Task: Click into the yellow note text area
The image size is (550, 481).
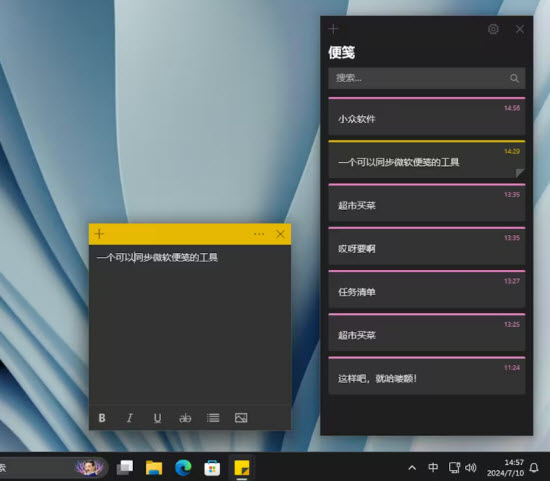Action: point(190,325)
